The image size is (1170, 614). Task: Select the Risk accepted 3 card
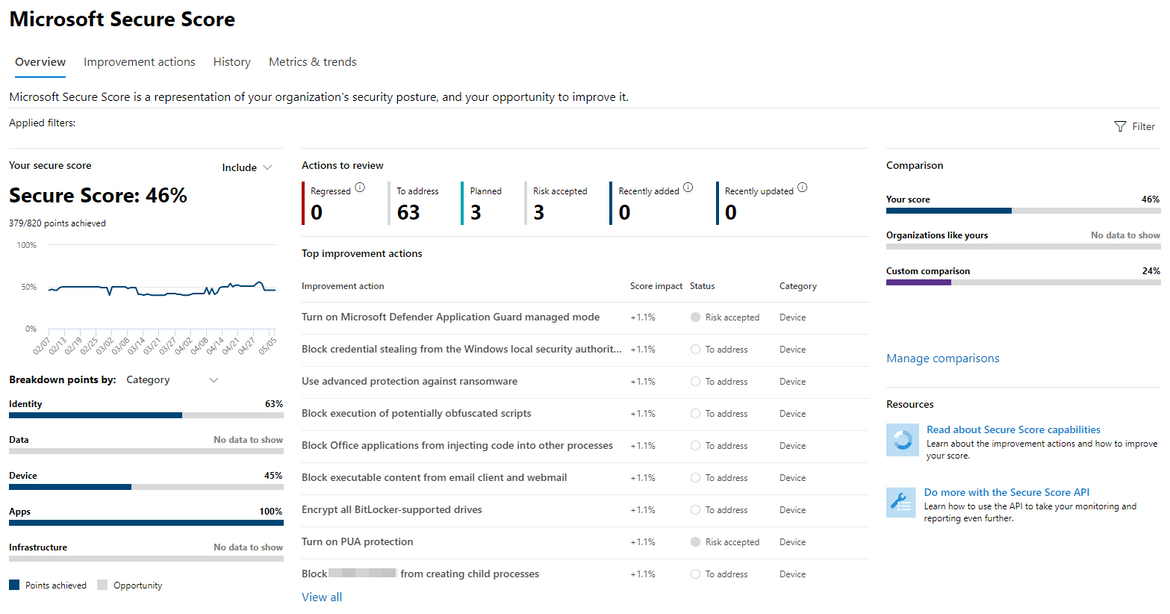point(557,203)
